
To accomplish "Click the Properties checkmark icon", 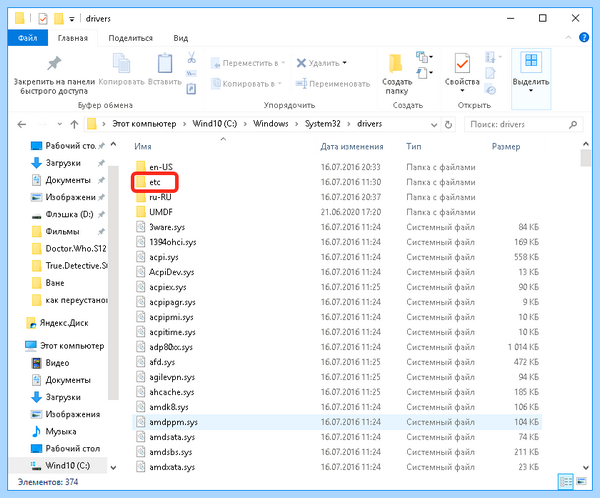I will click(462, 63).
